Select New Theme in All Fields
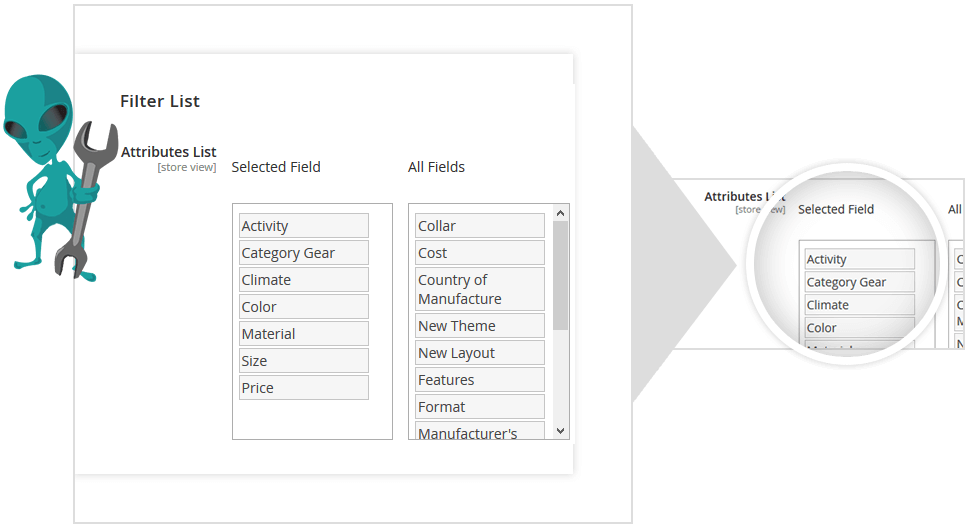969x528 pixels. point(480,326)
